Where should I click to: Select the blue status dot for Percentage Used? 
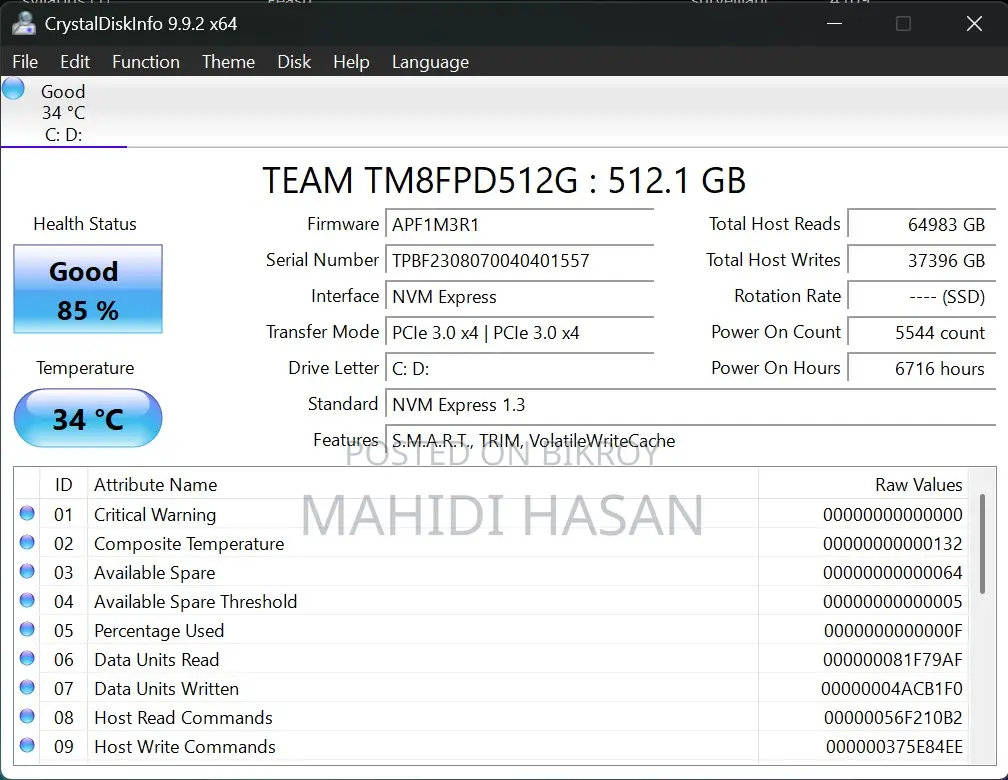(x=27, y=629)
